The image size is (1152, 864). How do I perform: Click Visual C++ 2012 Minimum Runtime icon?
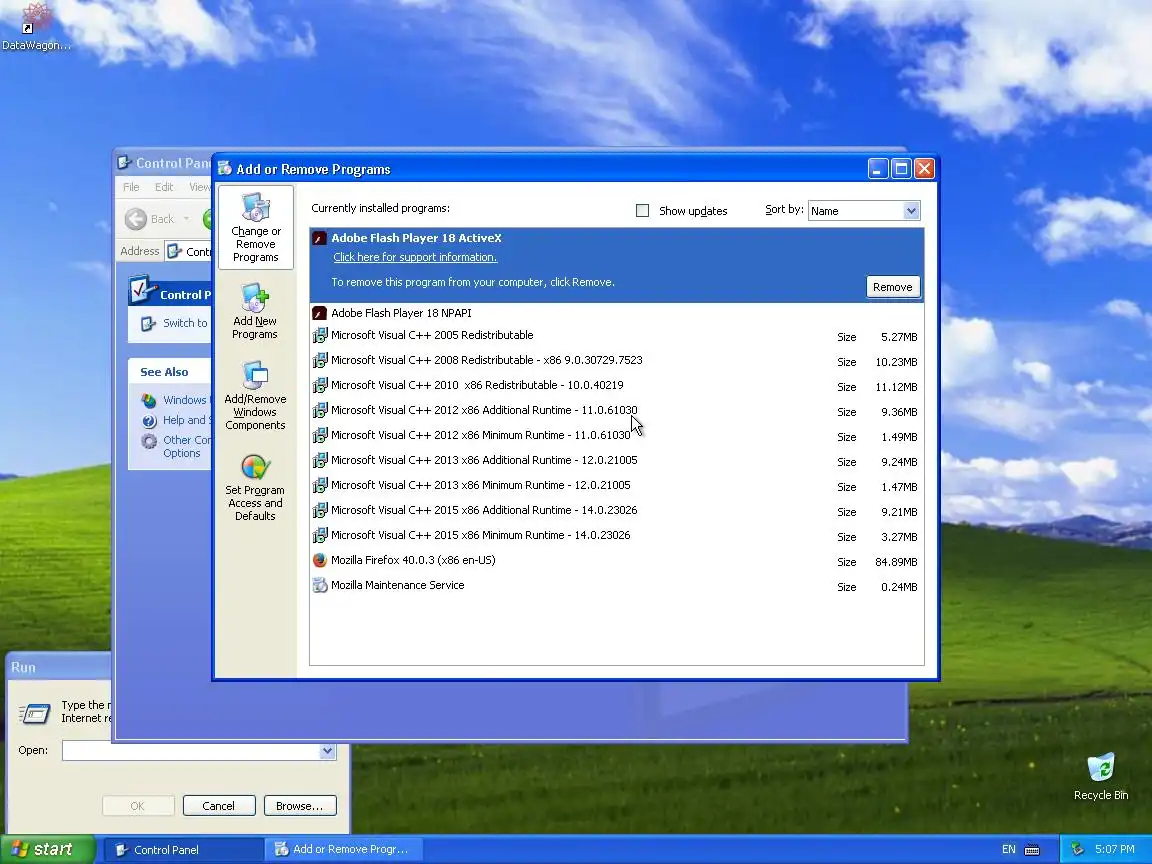click(x=320, y=436)
